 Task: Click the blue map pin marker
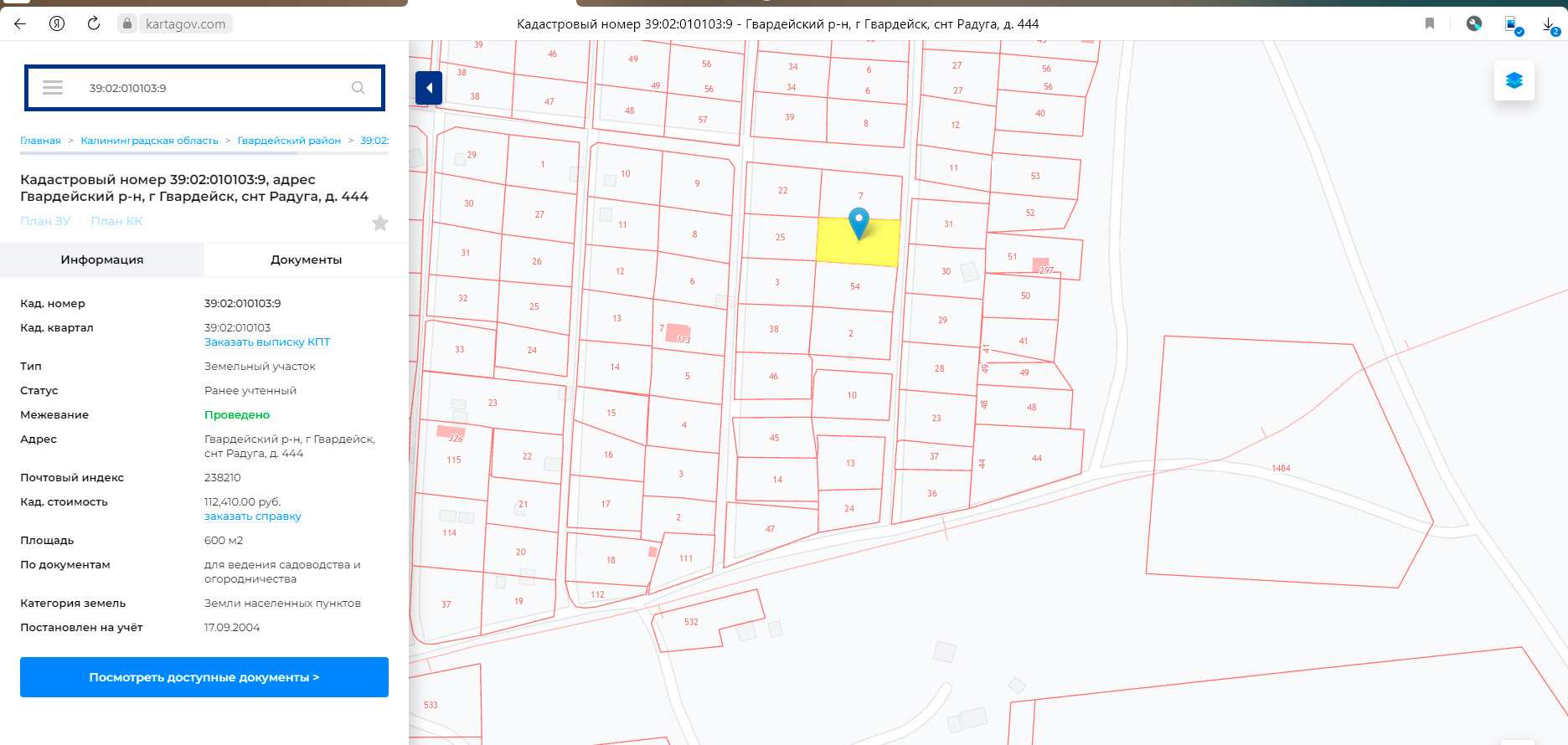point(859,223)
